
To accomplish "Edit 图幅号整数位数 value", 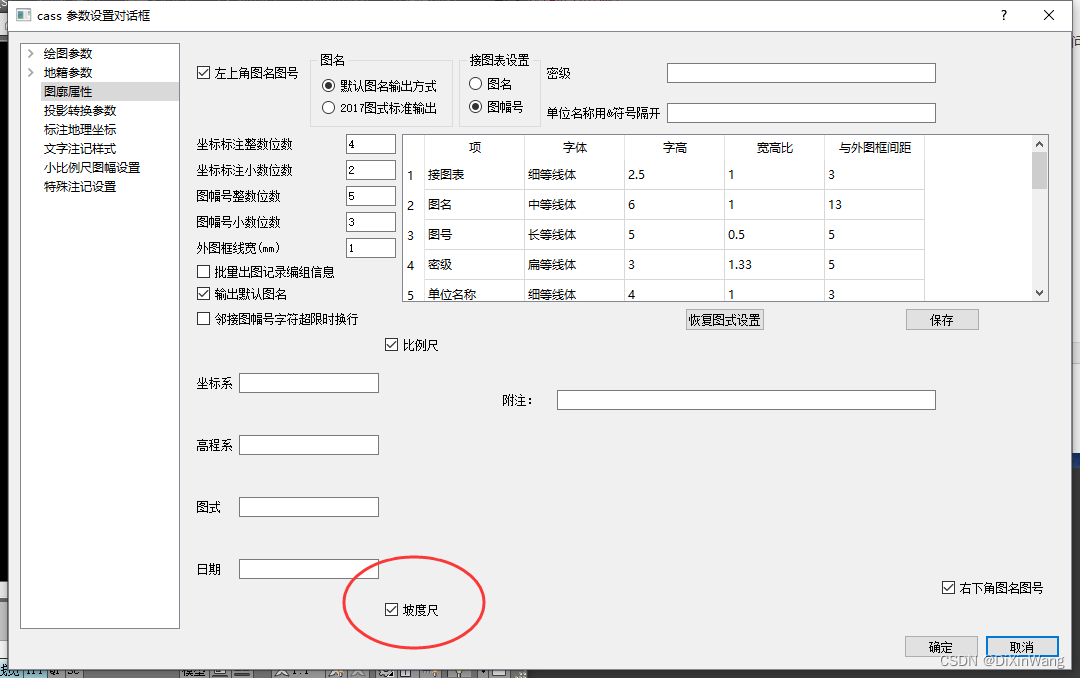I will (371, 196).
